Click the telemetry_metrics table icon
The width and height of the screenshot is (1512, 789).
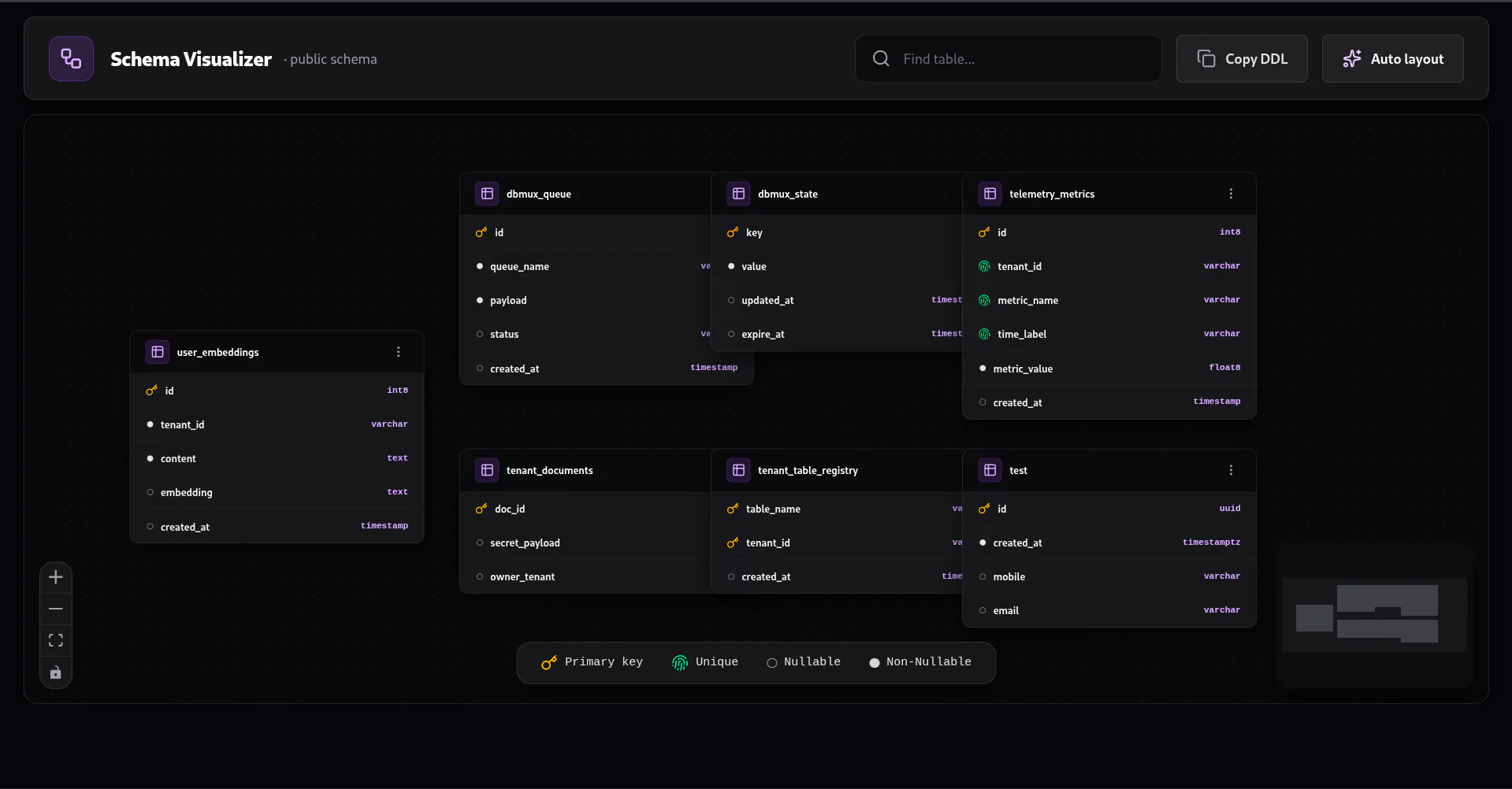coord(990,194)
